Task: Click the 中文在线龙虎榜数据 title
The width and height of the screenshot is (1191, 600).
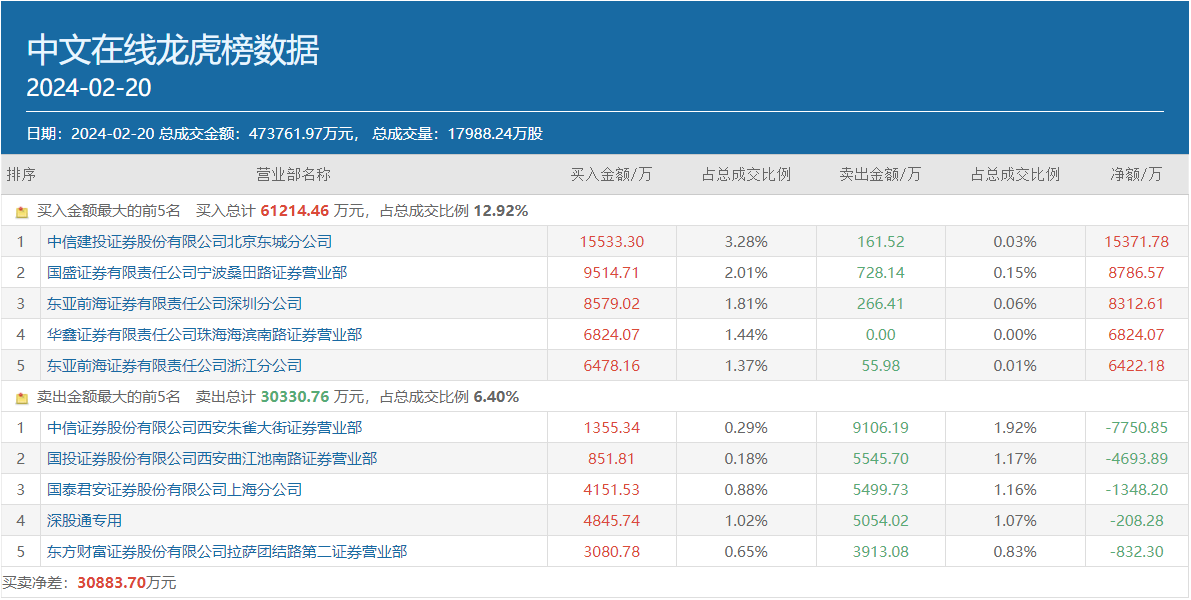Action: coord(173,51)
